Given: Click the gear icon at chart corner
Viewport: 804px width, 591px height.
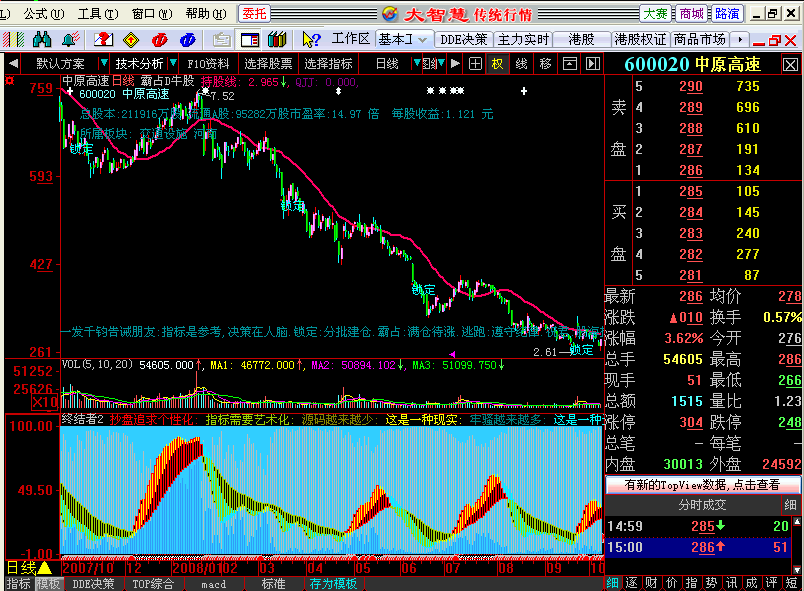Looking at the screenshot, I should pos(9,80).
